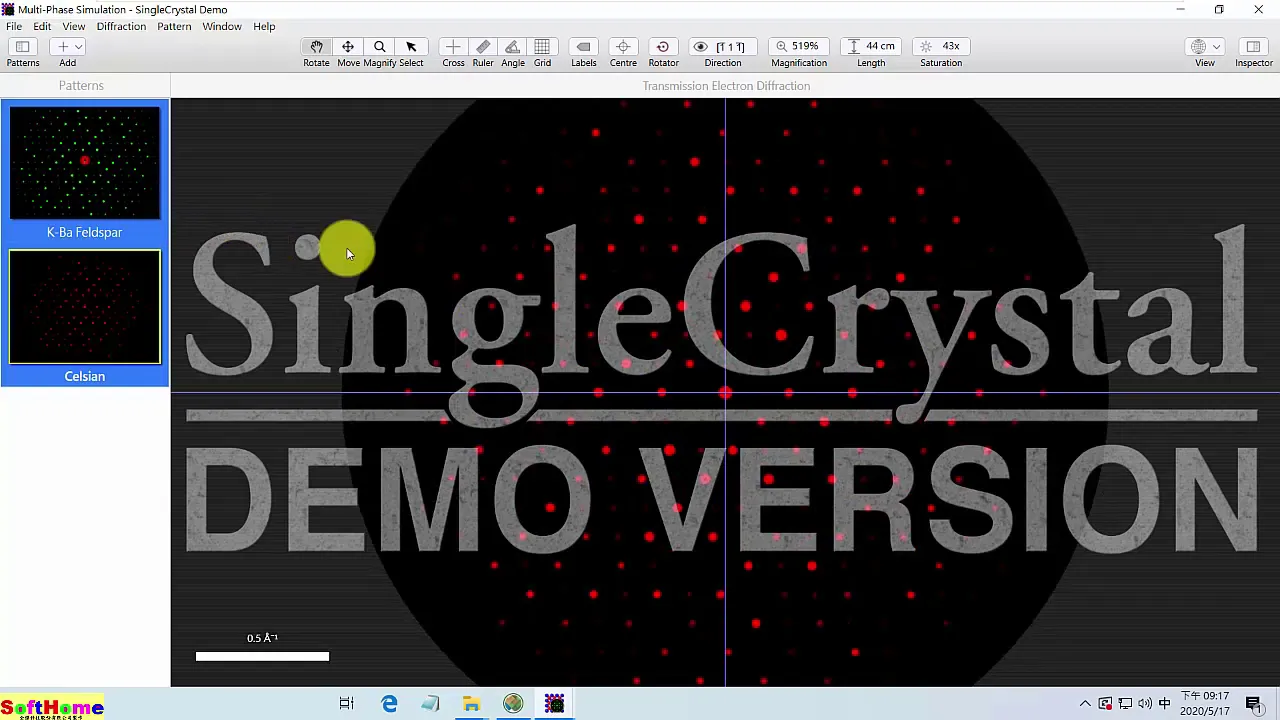Open the Help menu
Viewport: 1280px width, 720px height.
[264, 26]
